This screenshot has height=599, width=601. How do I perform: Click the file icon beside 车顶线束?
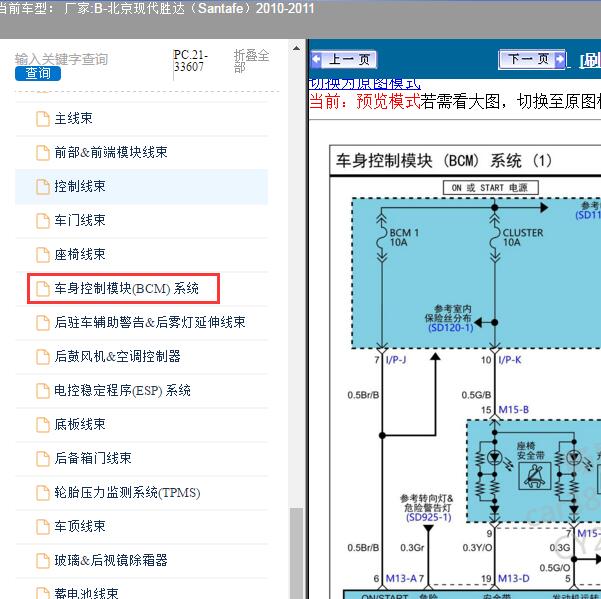[x=43, y=527]
